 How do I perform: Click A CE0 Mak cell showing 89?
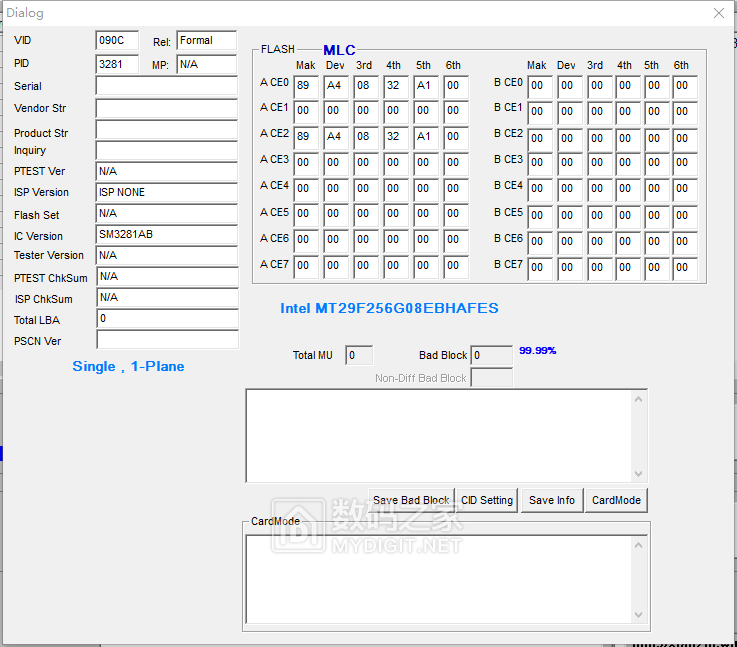306,85
